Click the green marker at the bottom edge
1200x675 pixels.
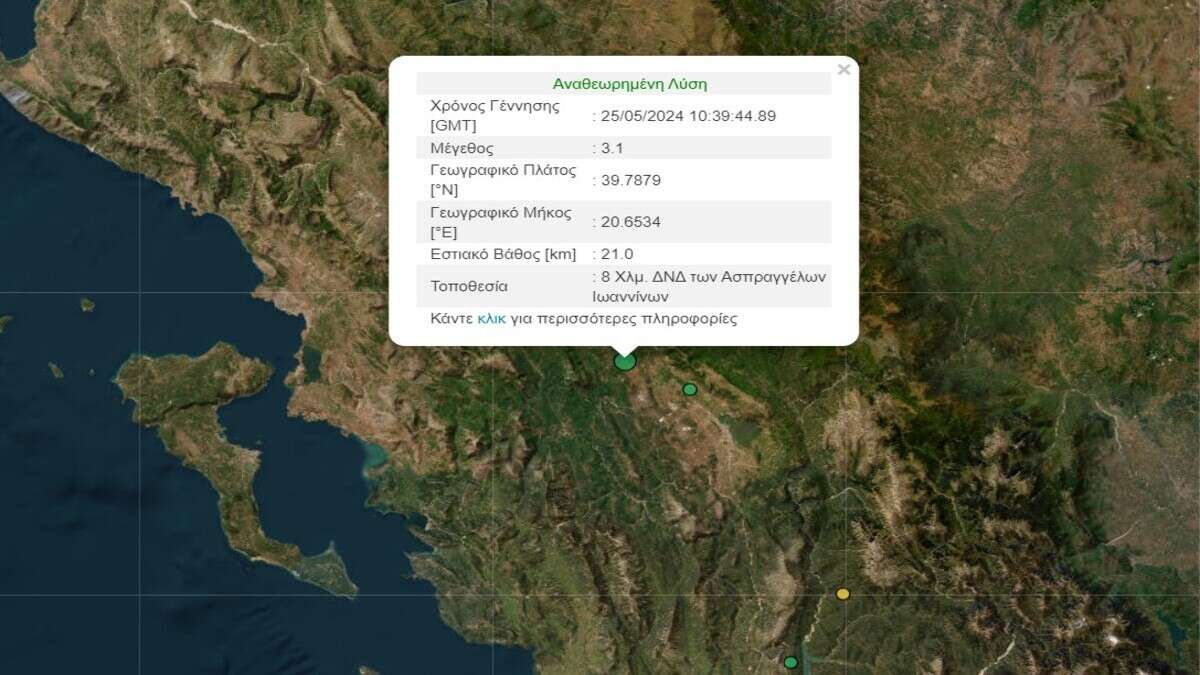pyautogui.click(x=791, y=662)
